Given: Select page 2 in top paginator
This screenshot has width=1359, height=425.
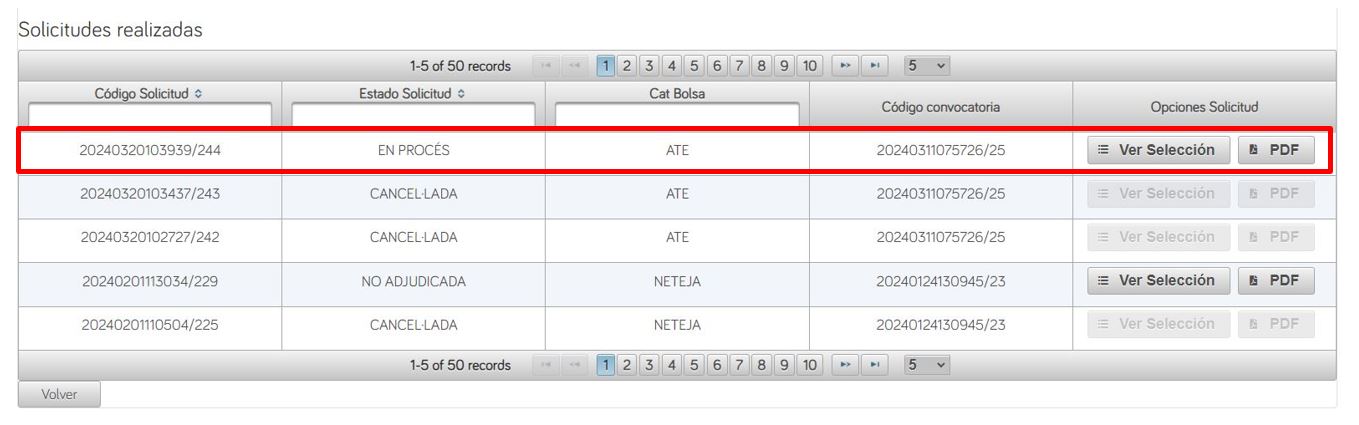Looking at the screenshot, I should point(628,66).
